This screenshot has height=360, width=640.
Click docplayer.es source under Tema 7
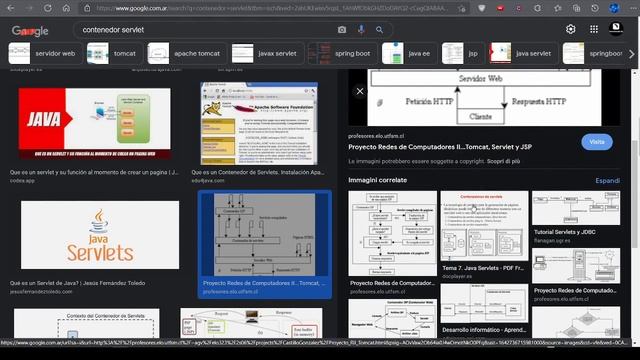(457, 276)
